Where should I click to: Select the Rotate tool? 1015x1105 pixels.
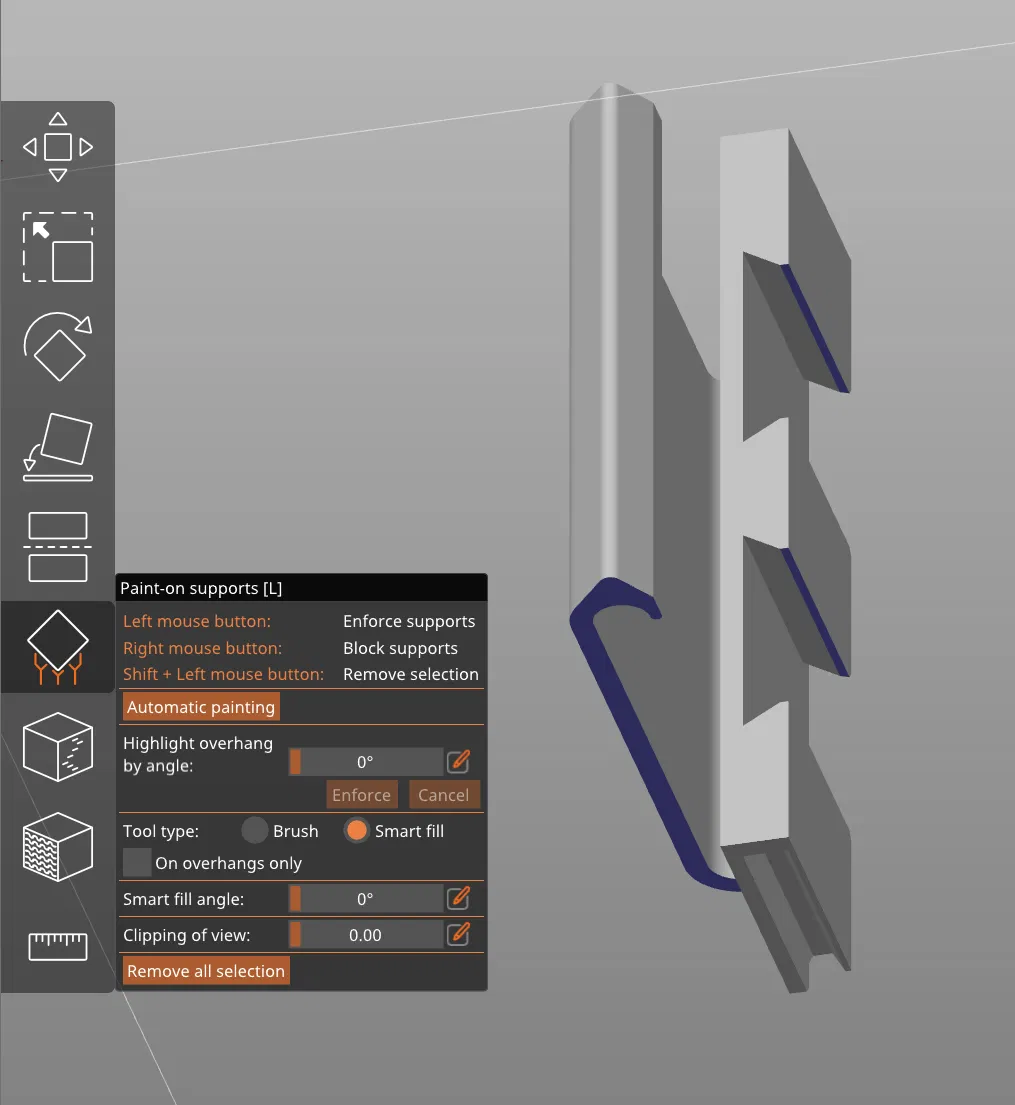coord(58,347)
